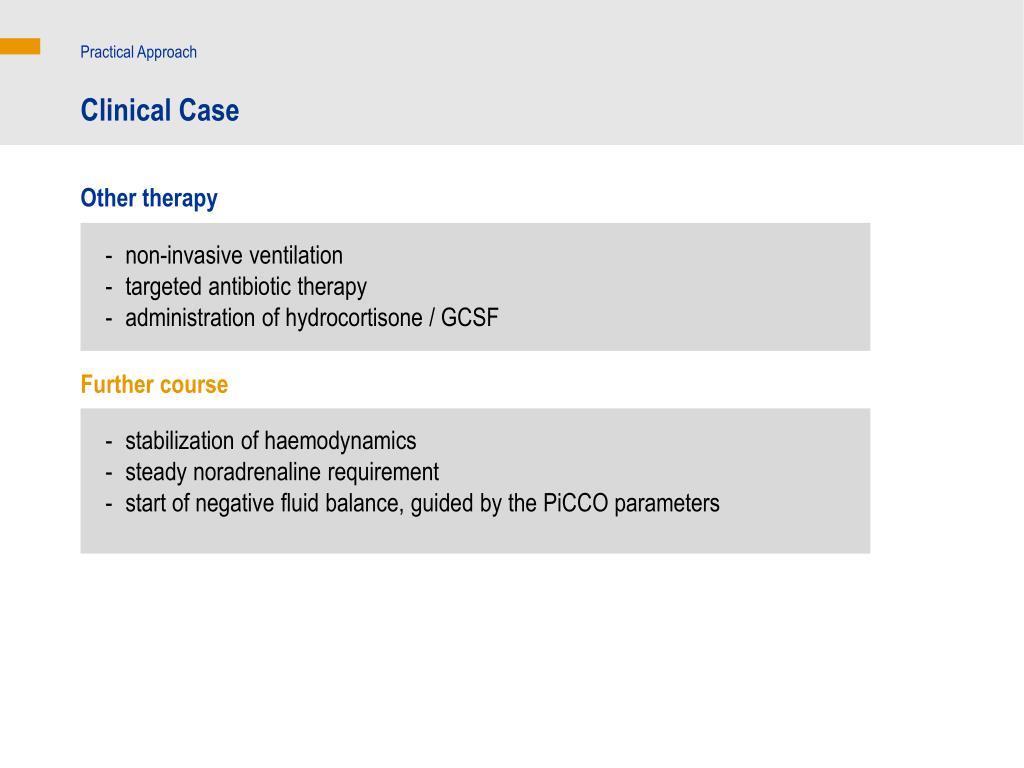The image size is (1024, 768).
Task: Click the steady noradrenaline requirement line
Action: [x=281, y=472]
